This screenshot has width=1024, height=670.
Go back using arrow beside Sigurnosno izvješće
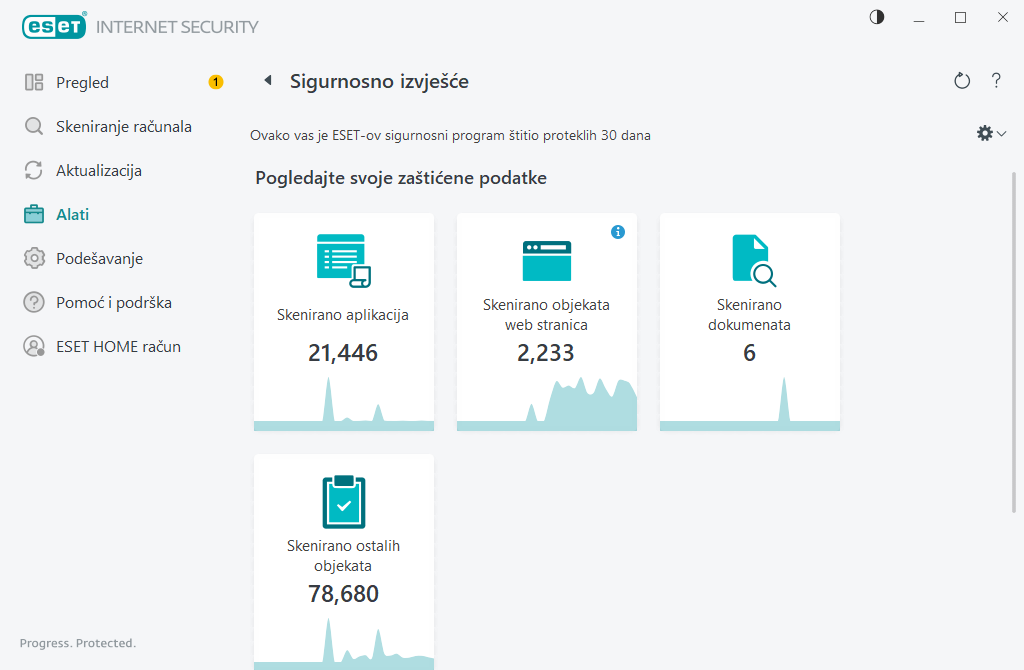pyautogui.click(x=268, y=80)
